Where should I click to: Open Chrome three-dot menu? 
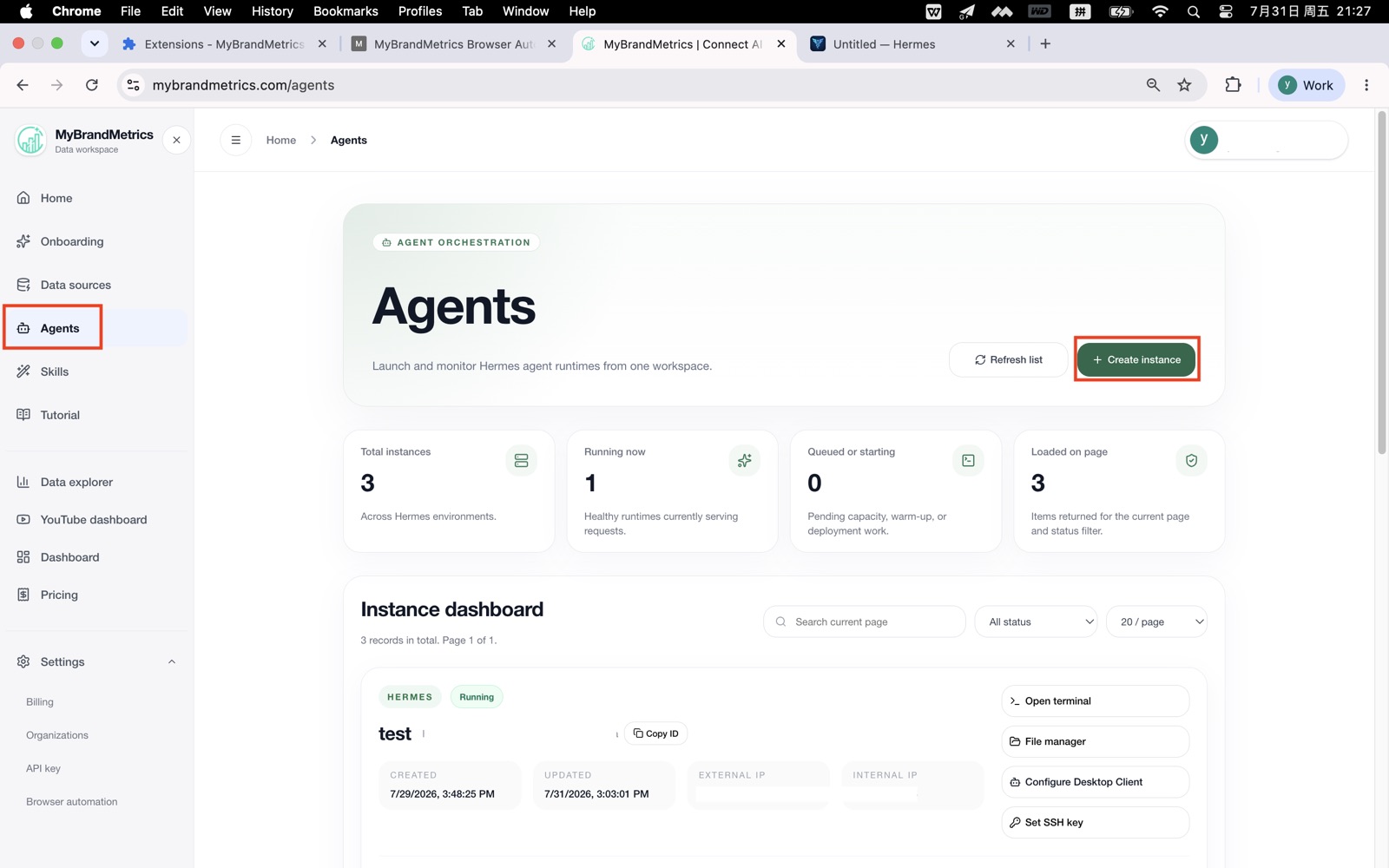click(1366, 85)
